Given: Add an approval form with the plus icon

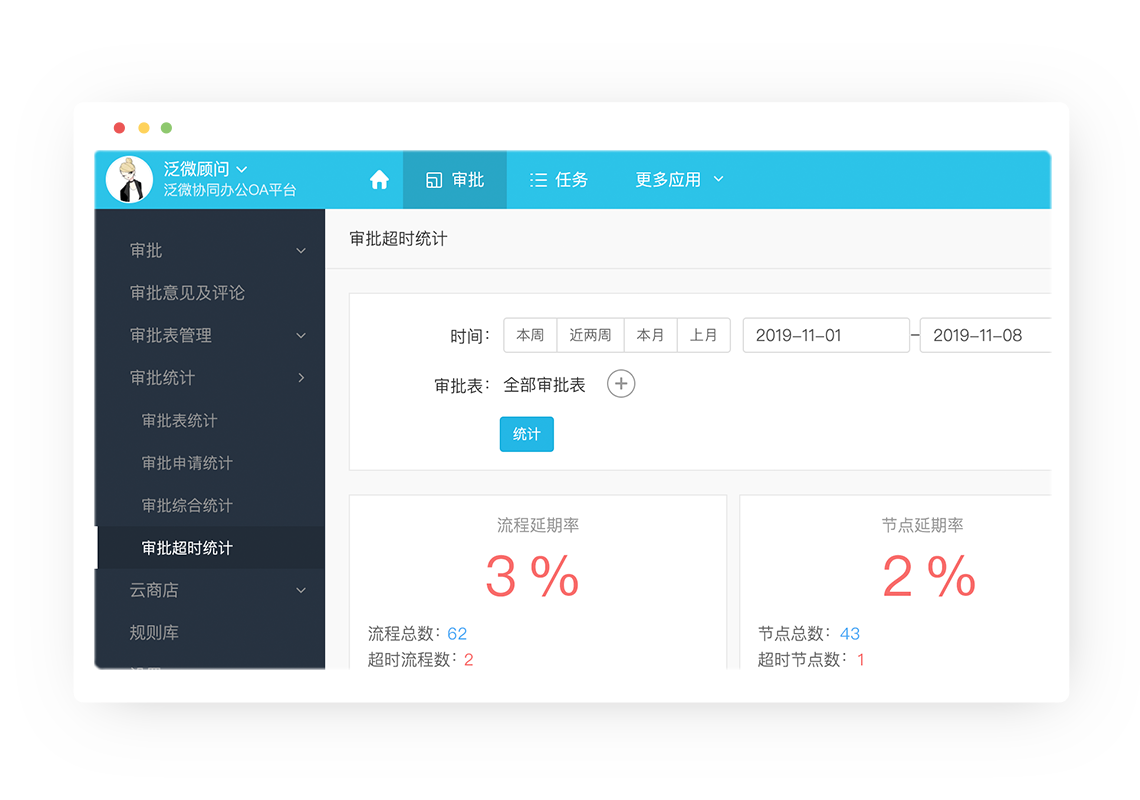Looking at the screenshot, I should pyautogui.click(x=621, y=383).
